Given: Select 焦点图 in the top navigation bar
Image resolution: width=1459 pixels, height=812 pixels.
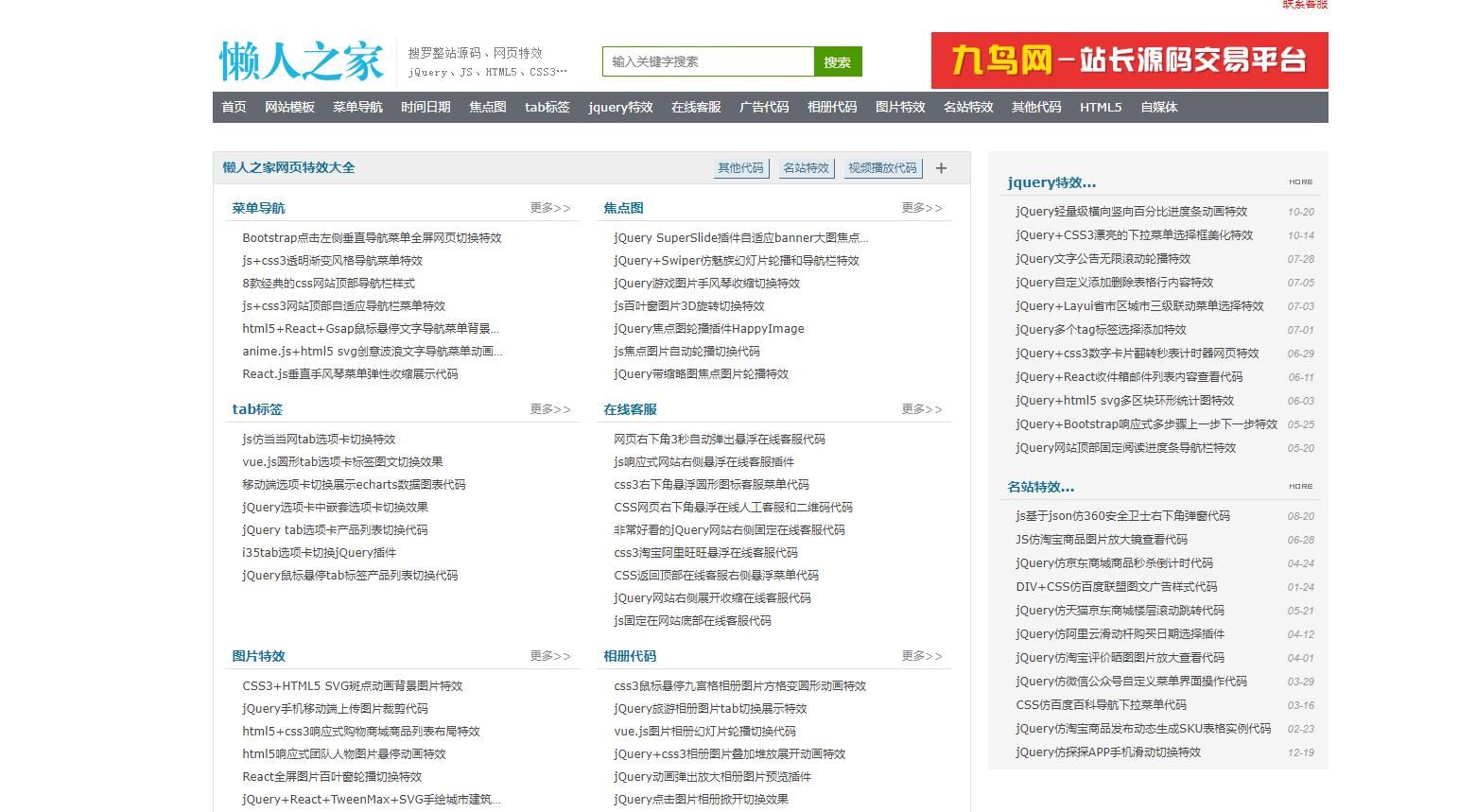Looking at the screenshot, I should (x=488, y=107).
